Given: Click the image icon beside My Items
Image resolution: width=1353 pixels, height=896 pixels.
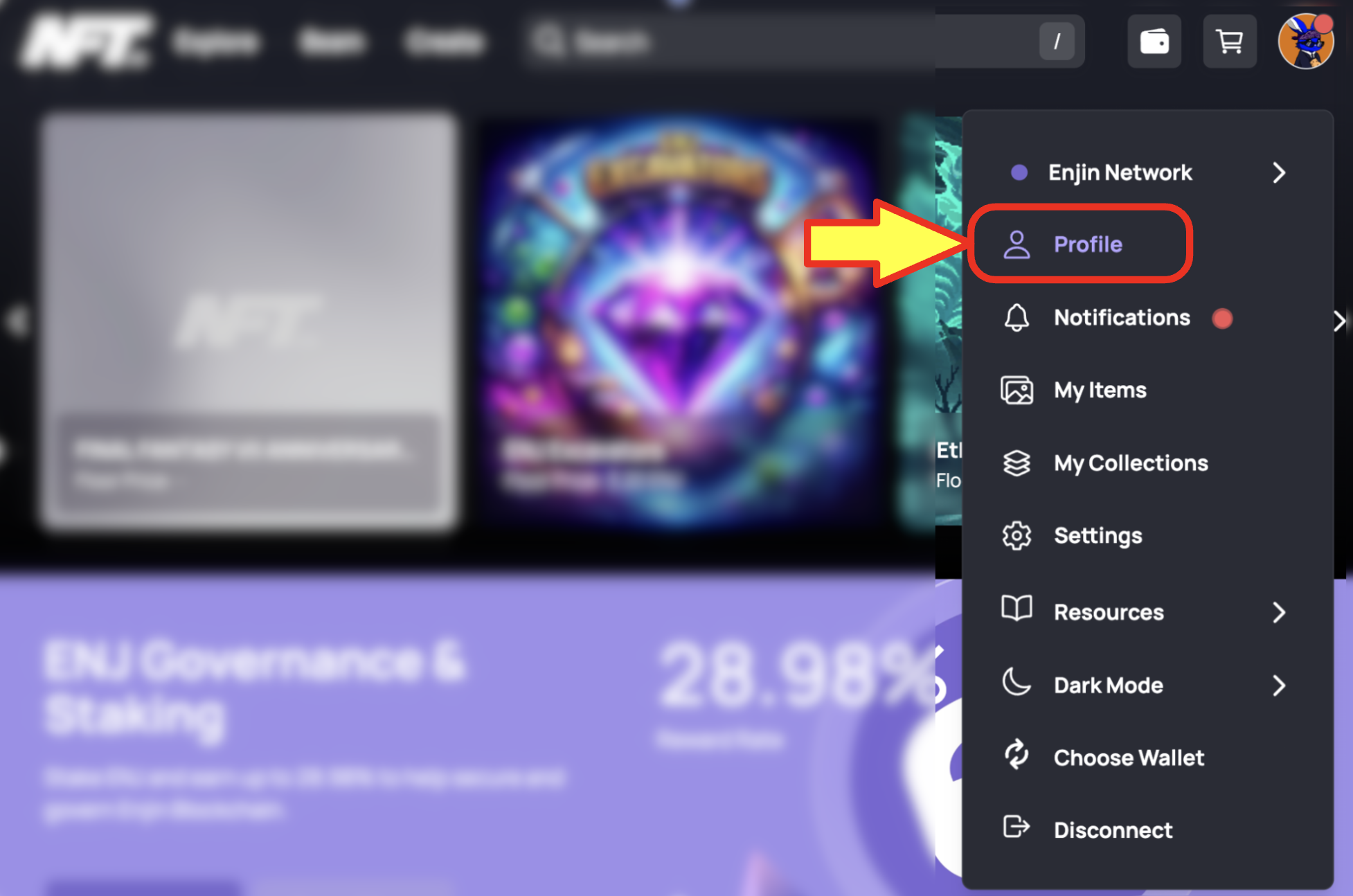Looking at the screenshot, I should 1016,390.
